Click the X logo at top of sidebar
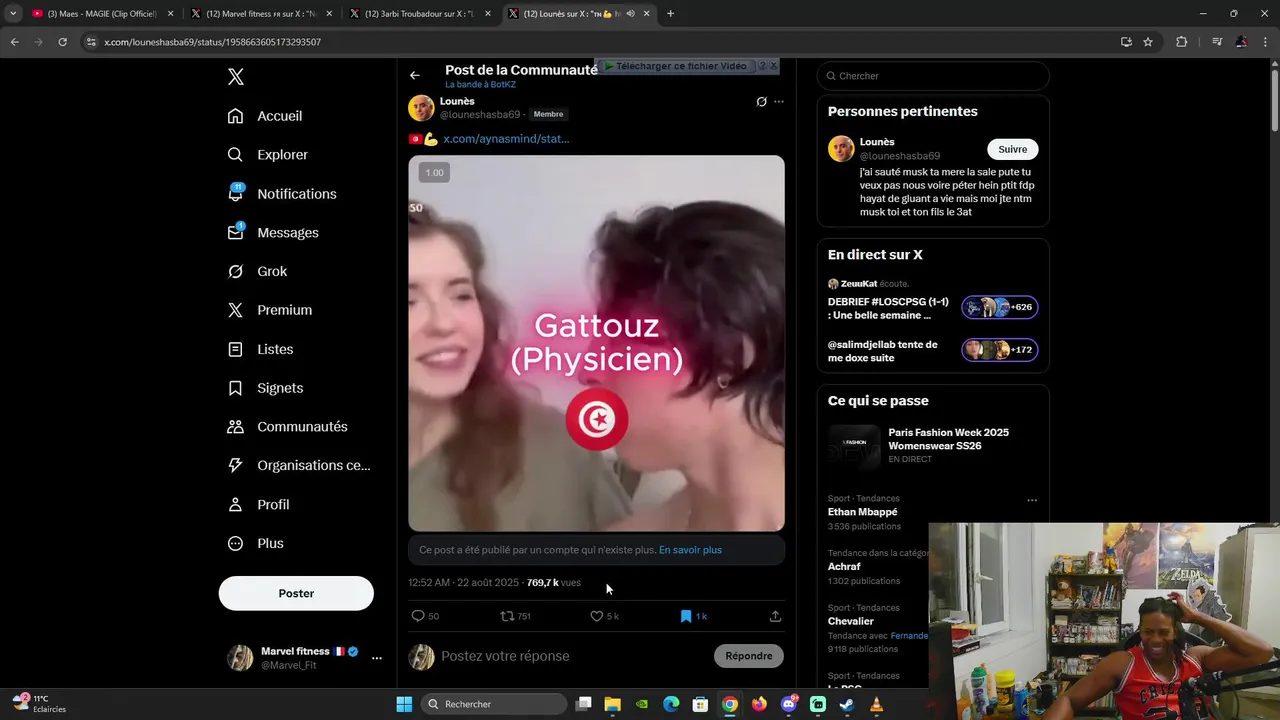This screenshot has height=720, width=1280. (x=235, y=77)
